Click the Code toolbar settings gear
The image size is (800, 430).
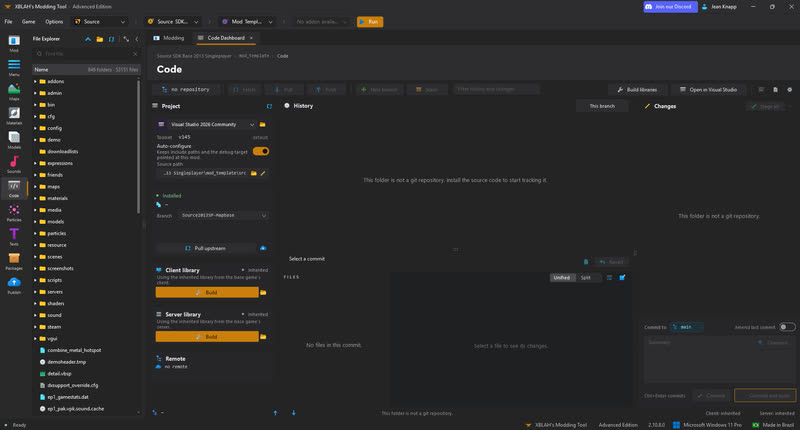(x=789, y=89)
